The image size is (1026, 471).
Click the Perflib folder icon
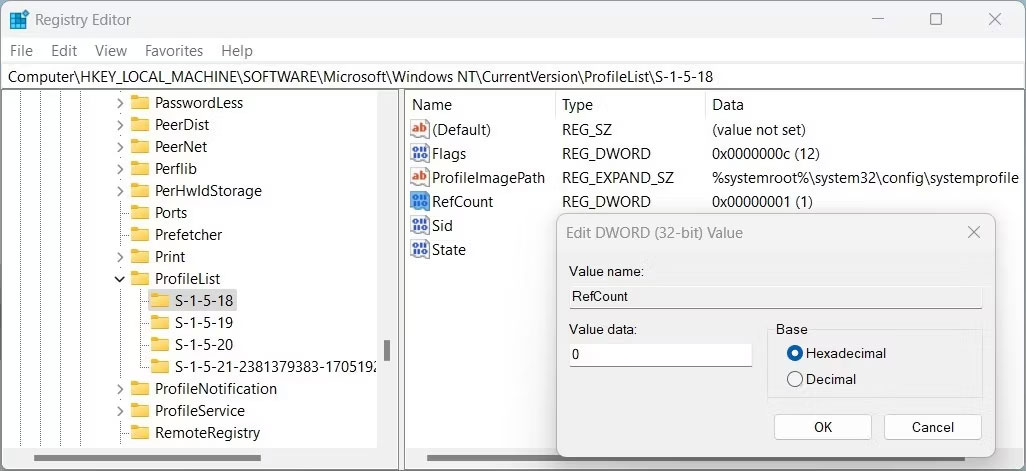(x=139, y=168)
